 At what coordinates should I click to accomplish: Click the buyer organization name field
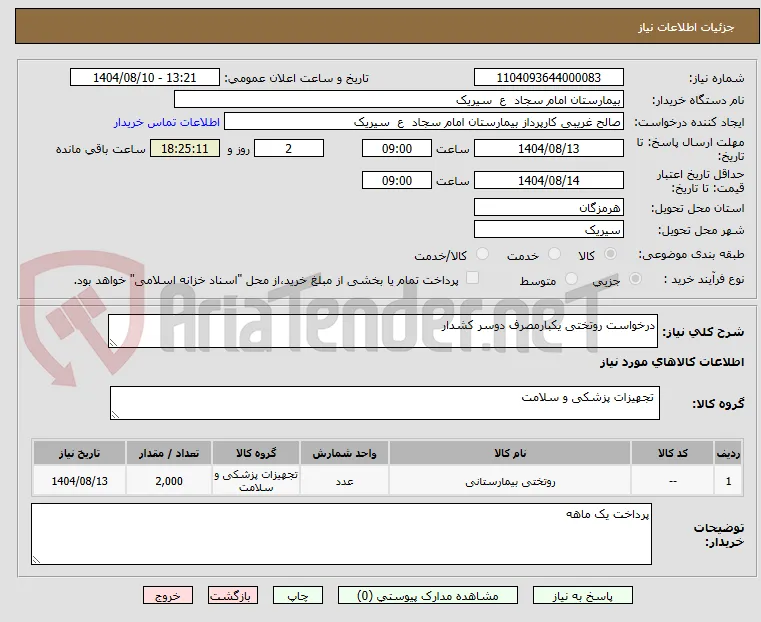pos(398,100)
